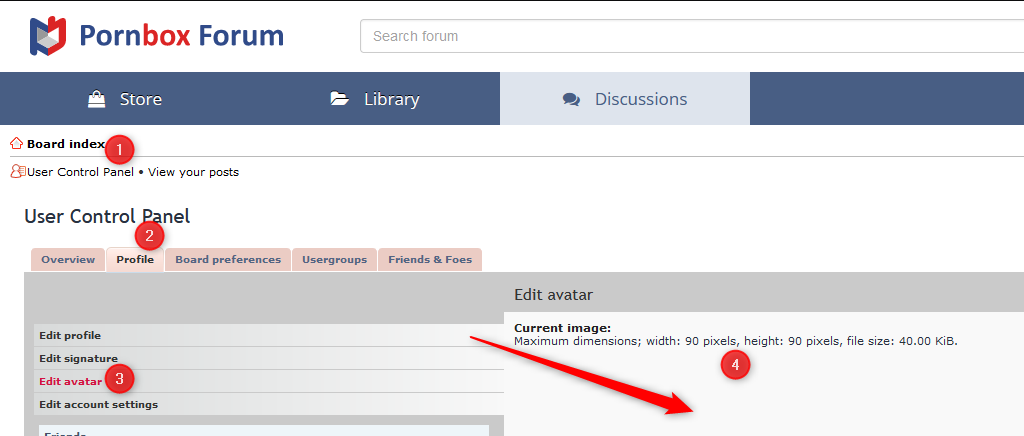This screenshot has width=1024, height=436.
Task: Click the Library open folder icon
Action: (x=340, y=99)
